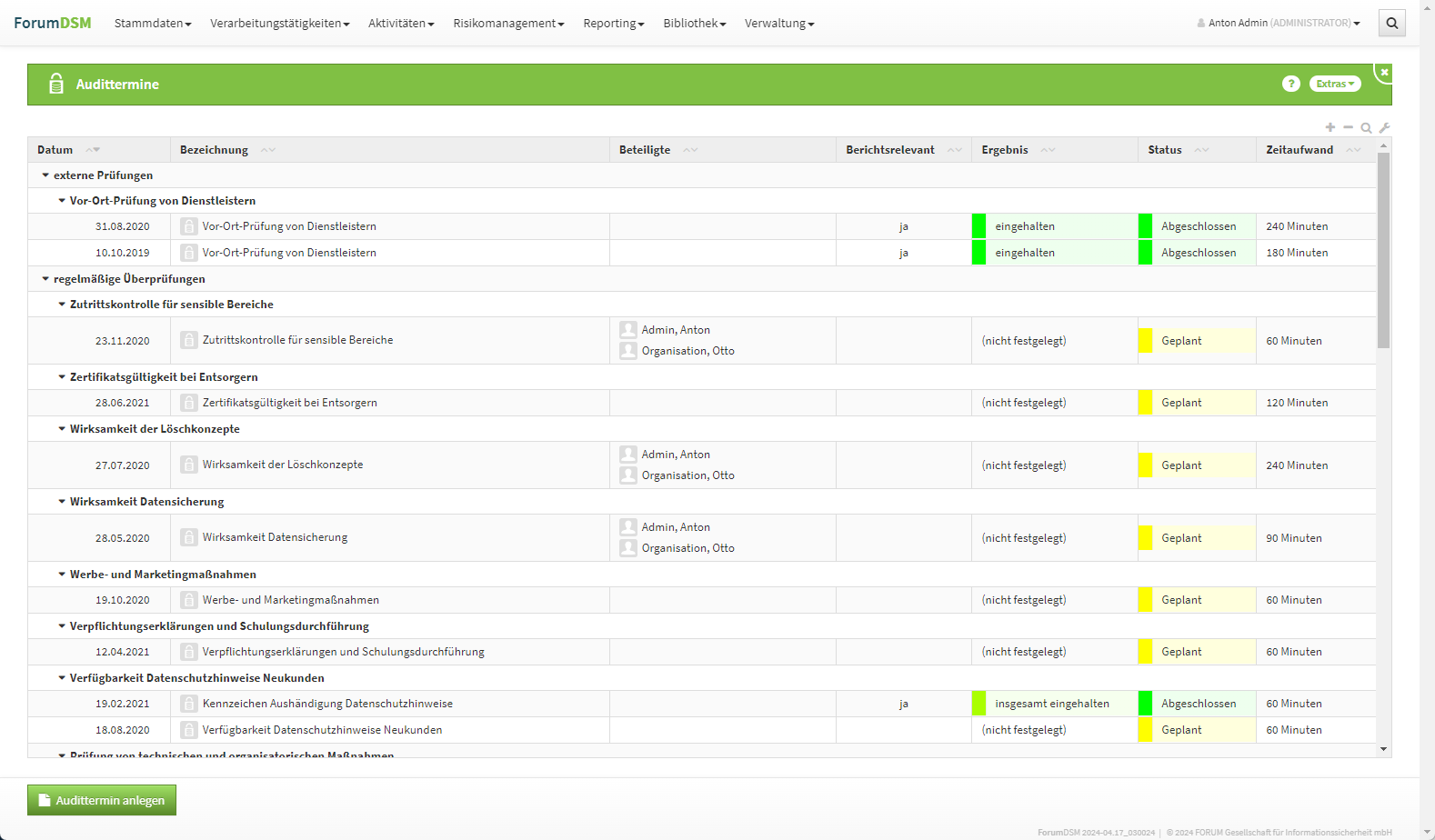This screenshot has width=1435, height=840.
Task: Close the Audittermine panel with the X
Action: click(1384, 72)
